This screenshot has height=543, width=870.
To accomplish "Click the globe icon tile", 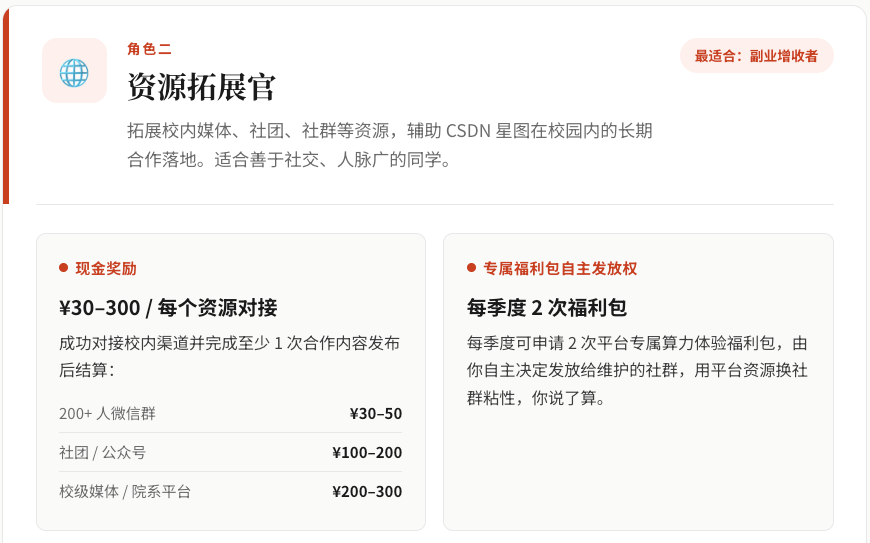I will tap(74, 70).
